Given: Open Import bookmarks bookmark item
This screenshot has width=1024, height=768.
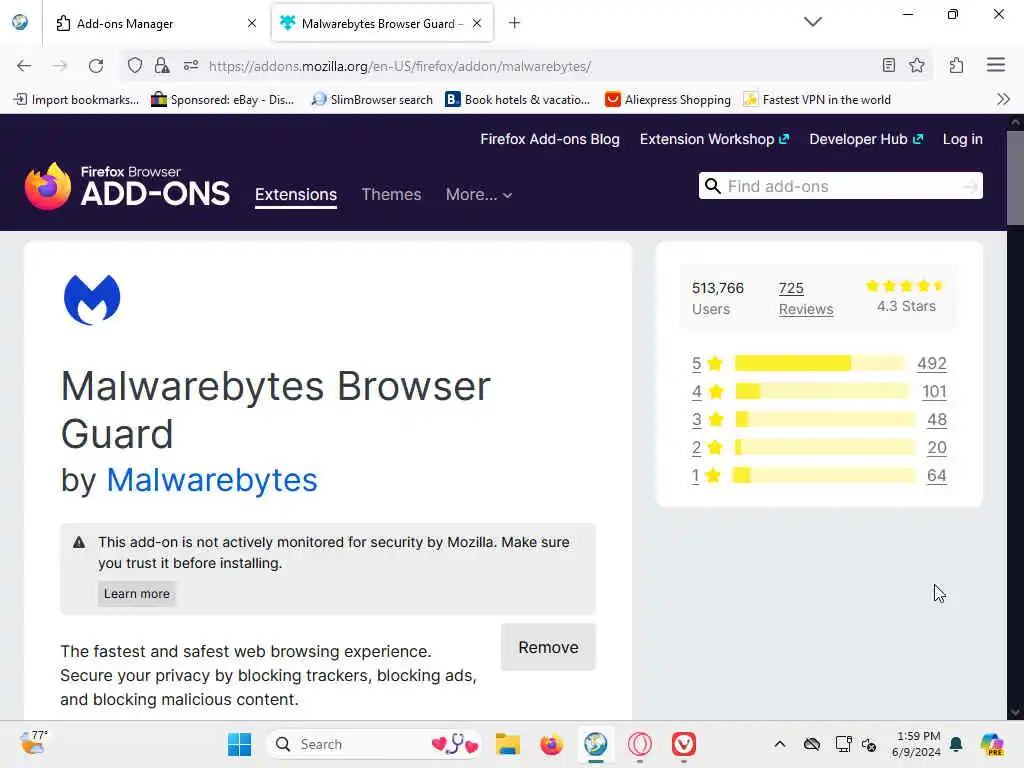Looking at the screenshot, I should pyautogui.click(x=77, y=99).
